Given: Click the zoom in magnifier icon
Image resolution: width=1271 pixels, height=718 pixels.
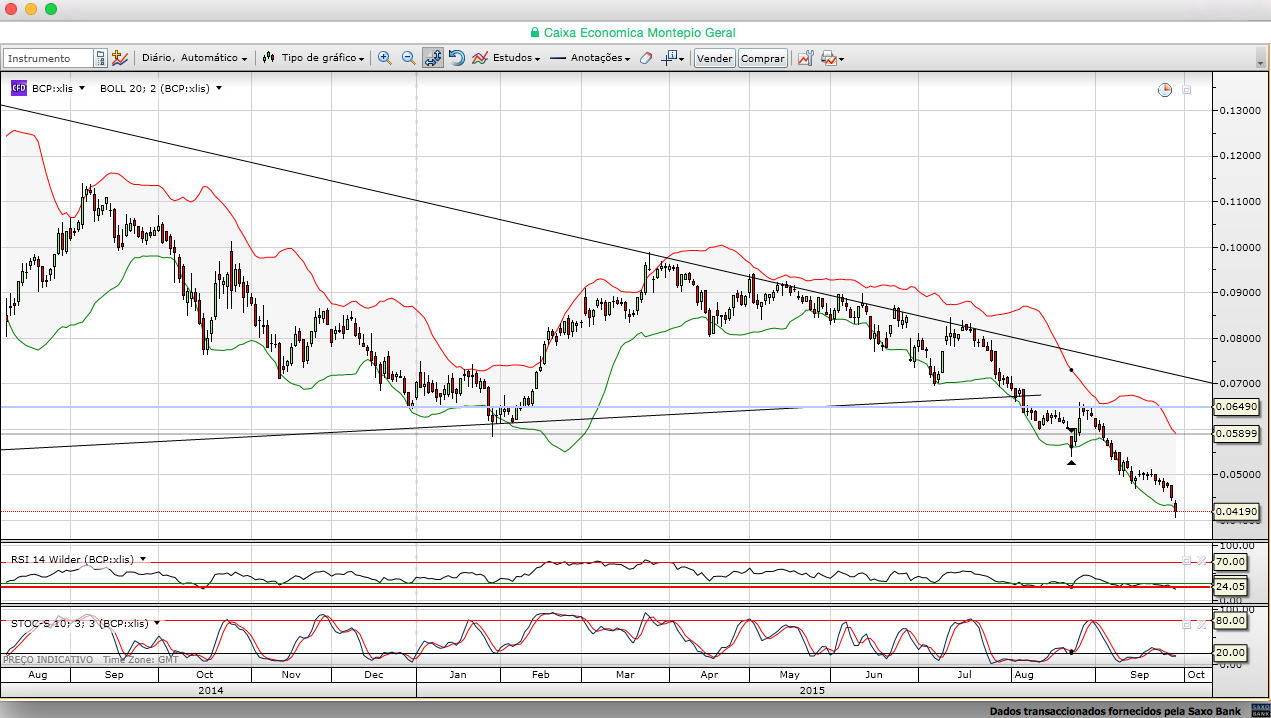Looking at the screenshot, I should [384, 58].
